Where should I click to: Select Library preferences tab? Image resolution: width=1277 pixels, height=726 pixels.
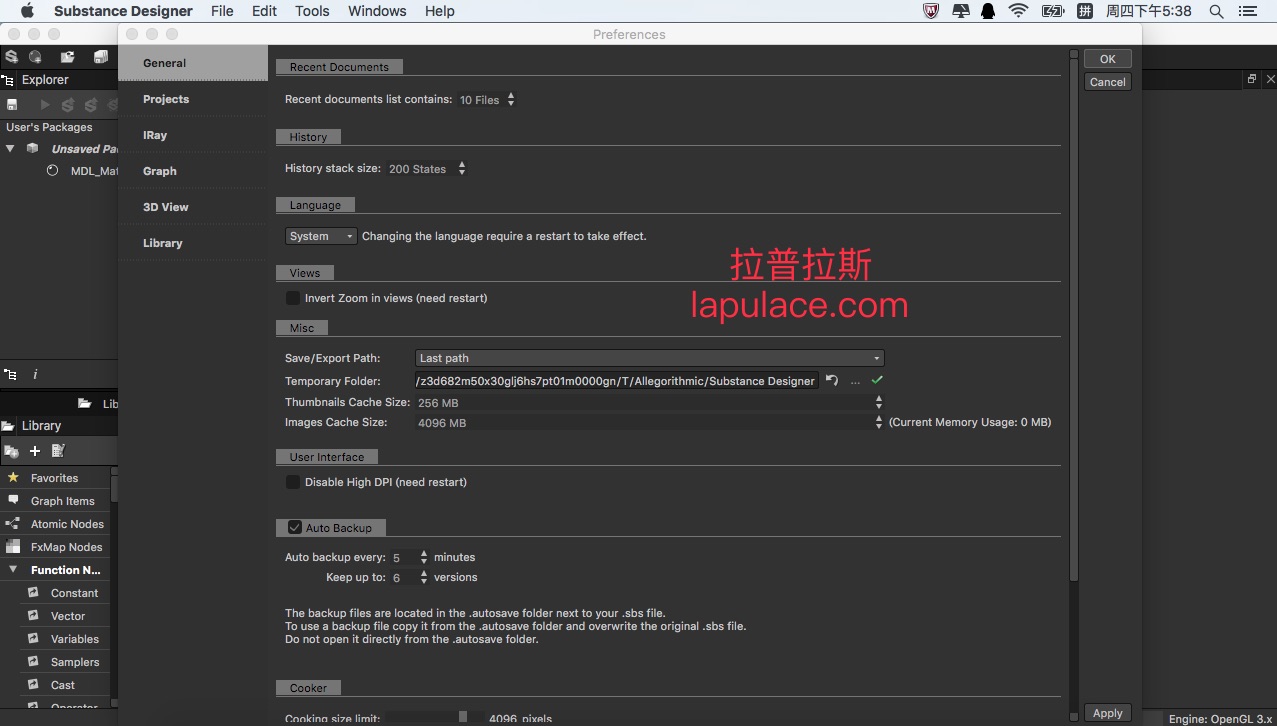(x=193, y=243)
